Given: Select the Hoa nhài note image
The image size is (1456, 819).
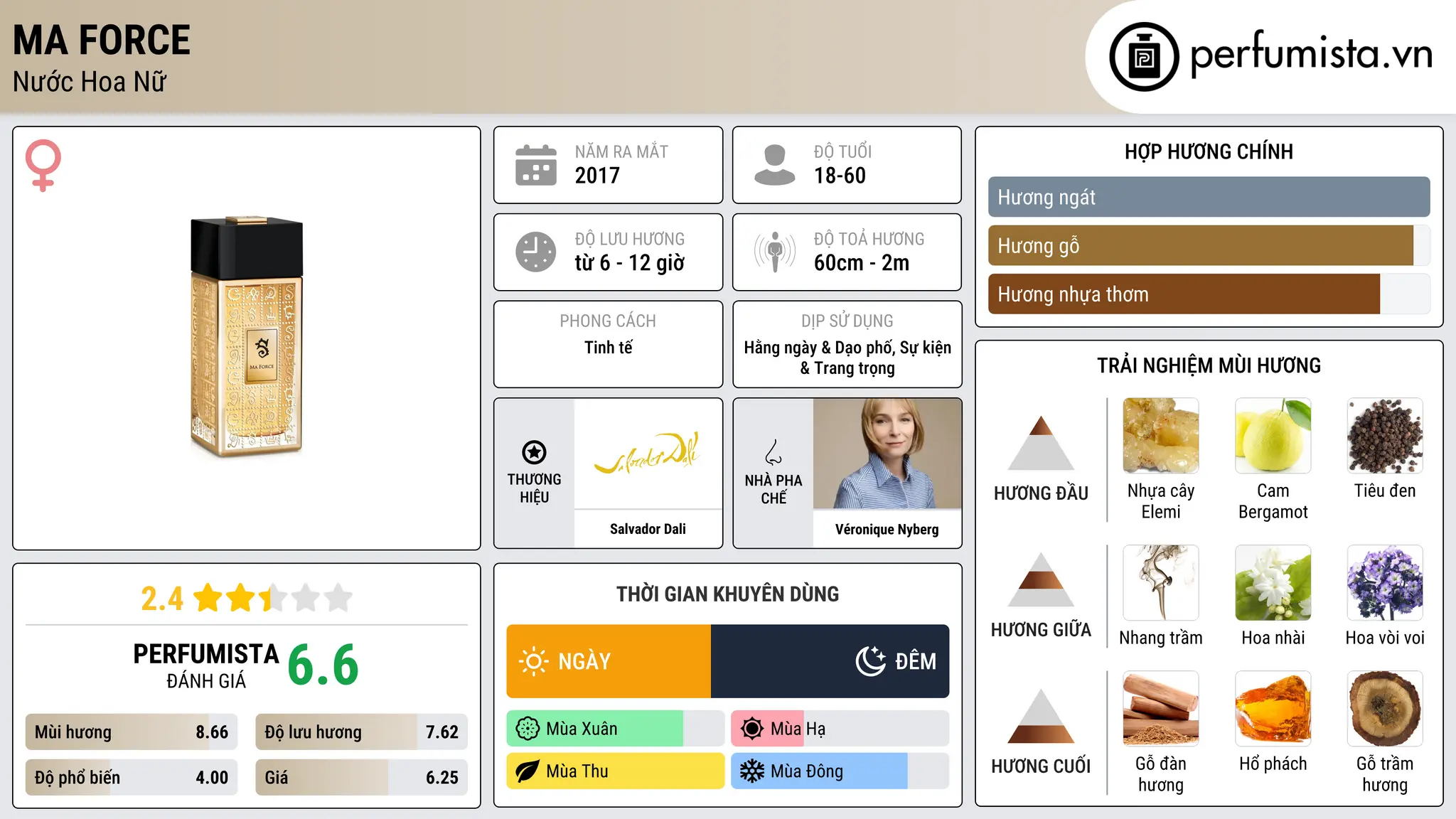Looking at the screenshot, I should (x=1273, y=583).
